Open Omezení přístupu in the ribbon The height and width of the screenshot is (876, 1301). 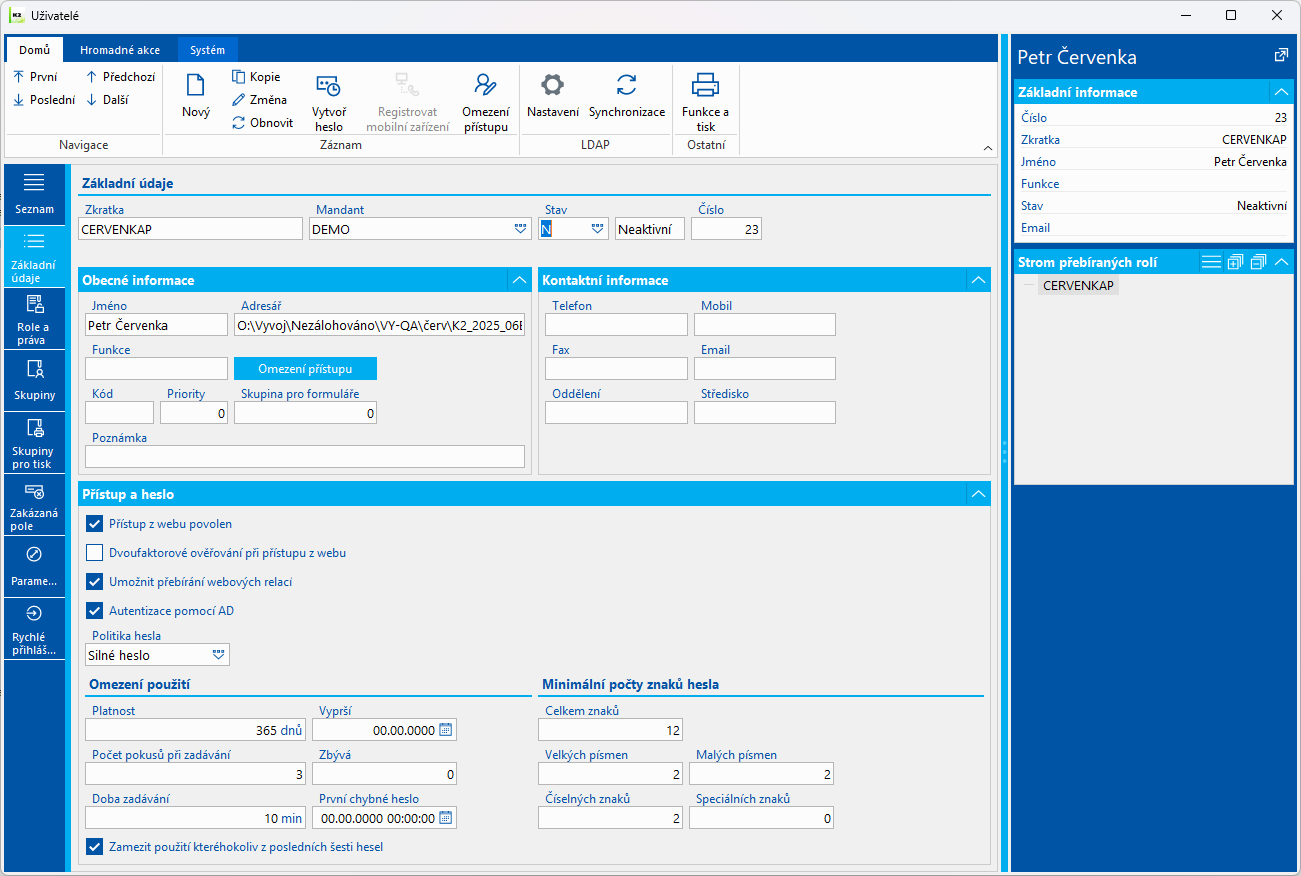(485, 102)
